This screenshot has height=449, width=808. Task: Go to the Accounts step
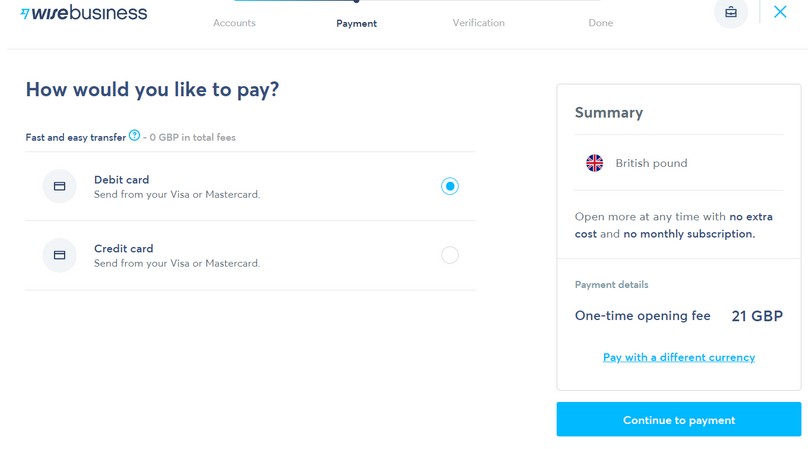(x=234, y=23)
